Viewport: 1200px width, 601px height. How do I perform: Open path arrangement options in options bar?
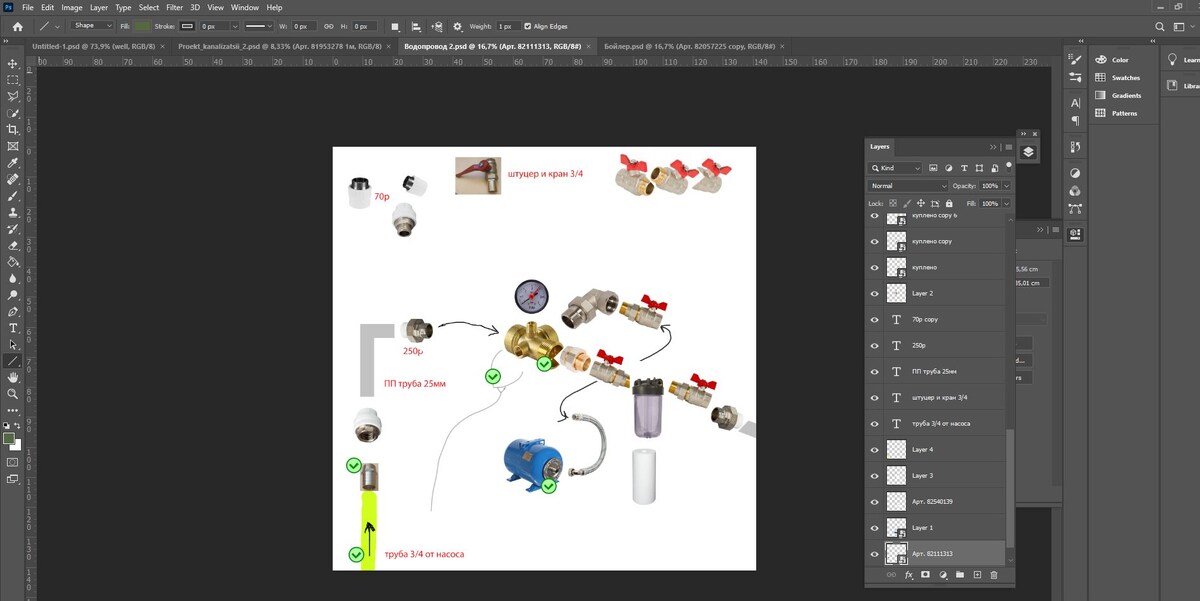437,26
